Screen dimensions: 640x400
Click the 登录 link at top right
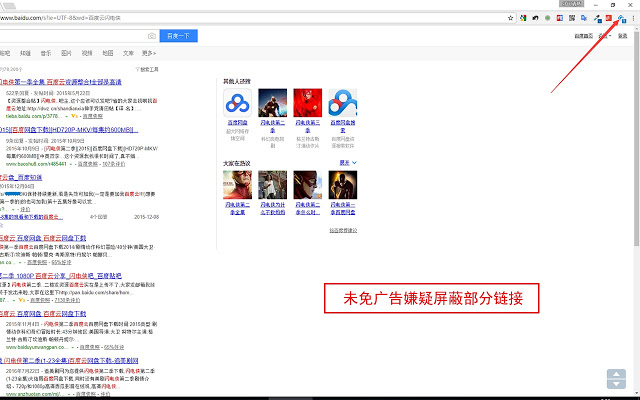point(622,36)
